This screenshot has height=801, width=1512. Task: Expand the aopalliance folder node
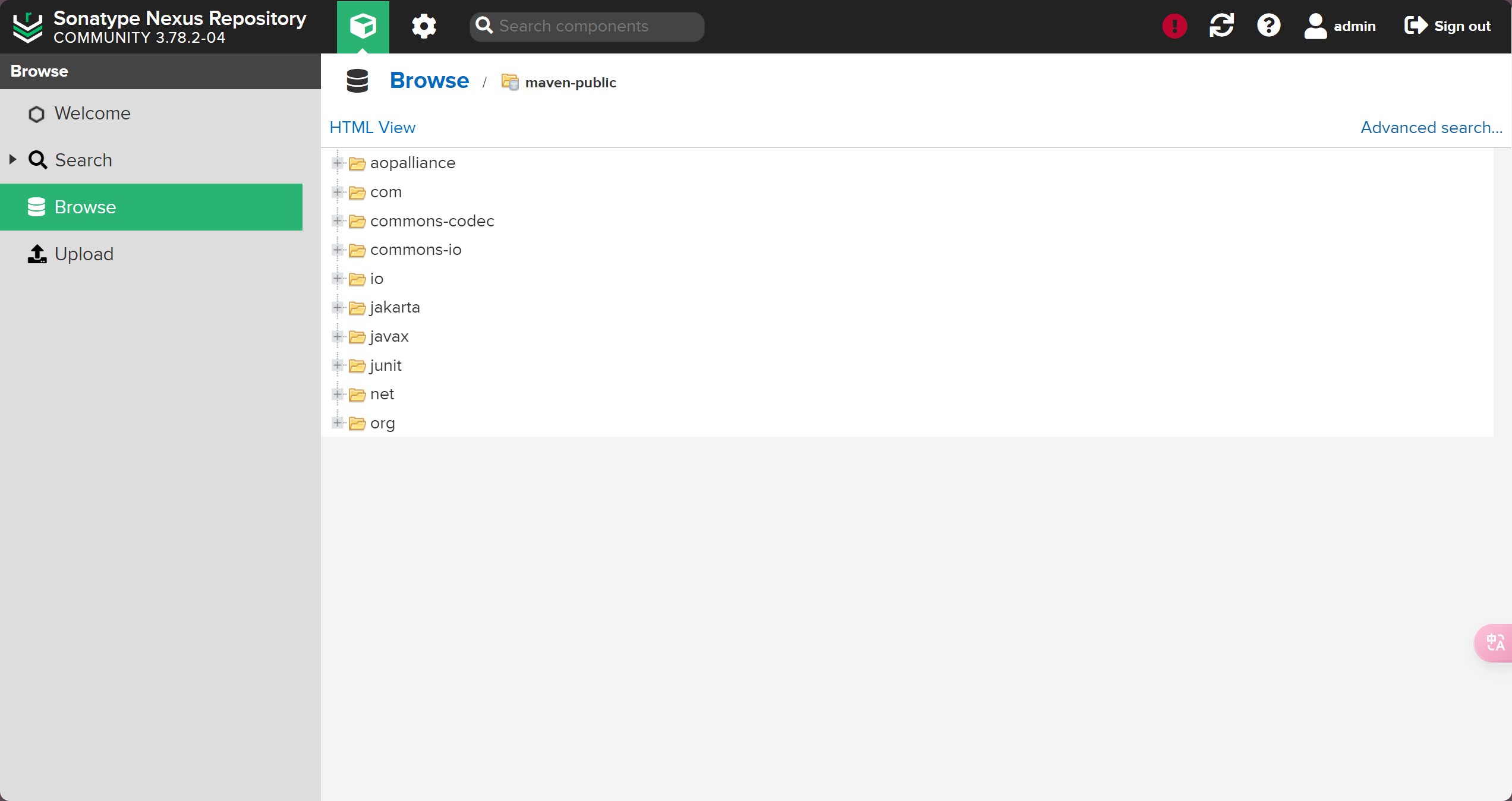(x=338, y=163)
